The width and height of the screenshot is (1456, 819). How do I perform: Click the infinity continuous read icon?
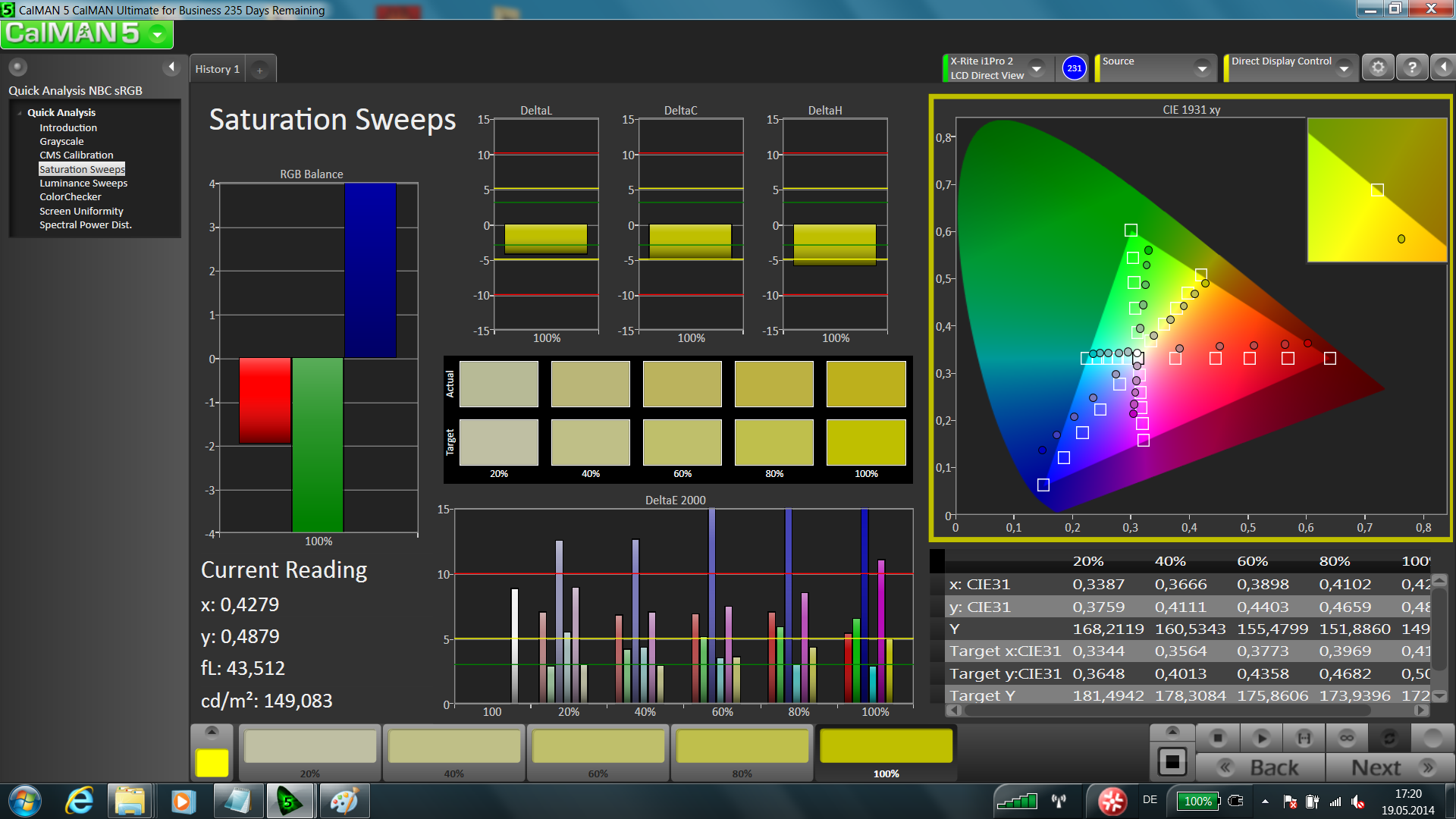1347,738
